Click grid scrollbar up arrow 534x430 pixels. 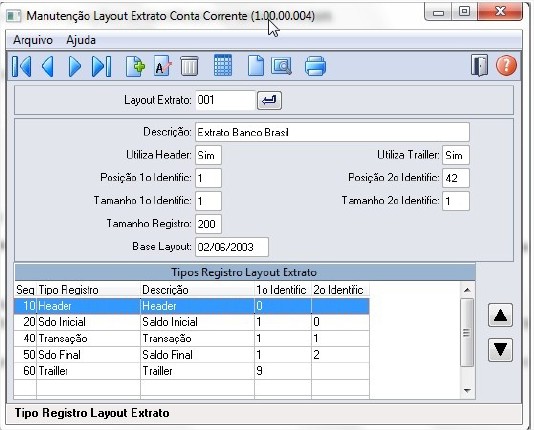[x=467, y=290]
